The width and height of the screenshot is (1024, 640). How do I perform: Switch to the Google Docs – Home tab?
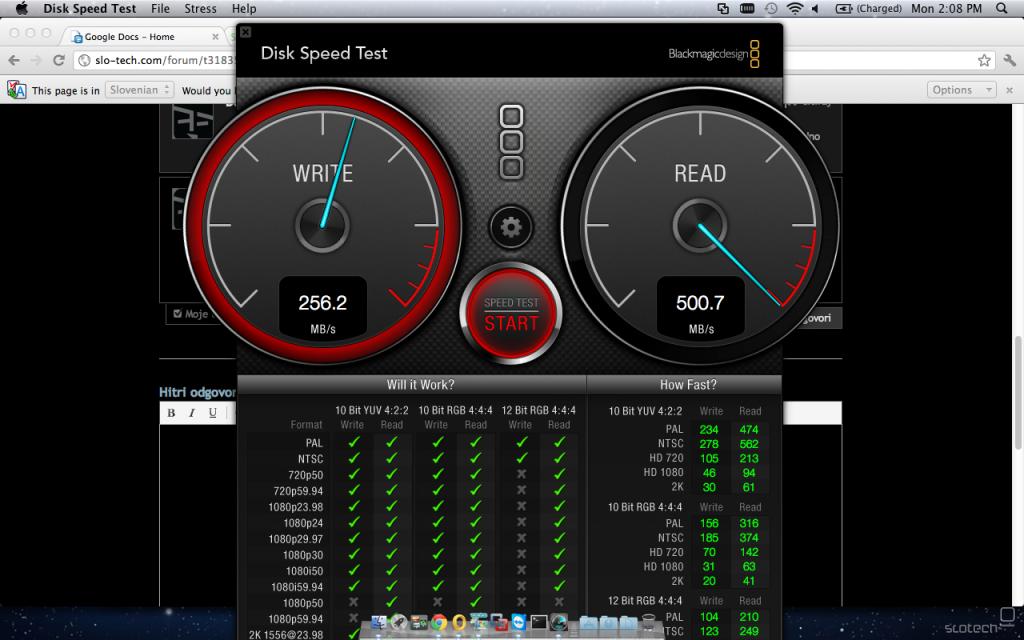click(x=142, y=37)
